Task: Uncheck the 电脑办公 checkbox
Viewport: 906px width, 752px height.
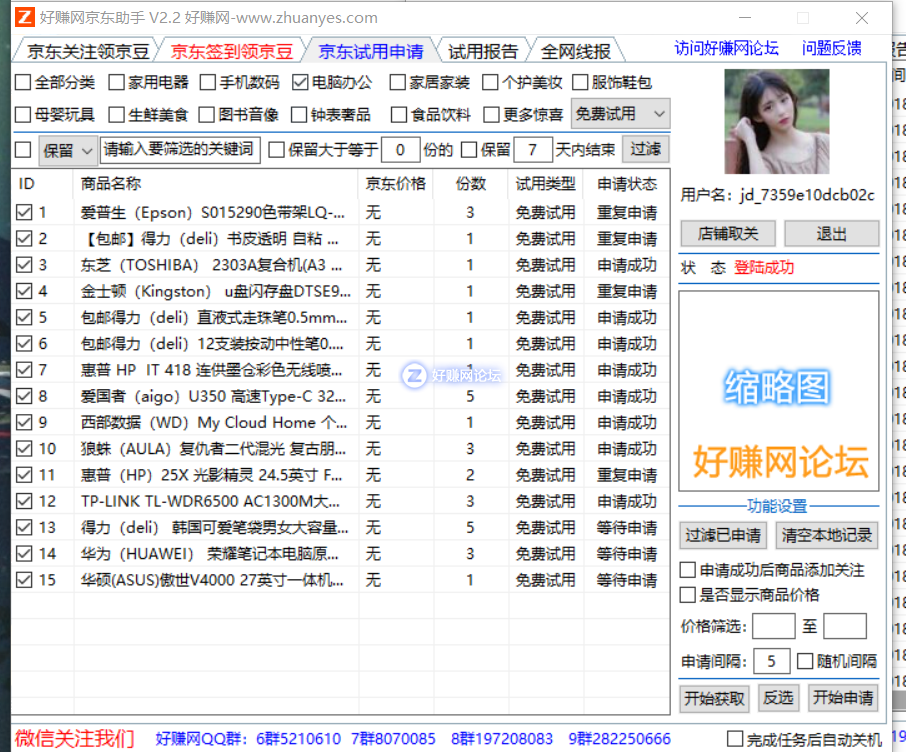Action: click(x=300, y=83)
